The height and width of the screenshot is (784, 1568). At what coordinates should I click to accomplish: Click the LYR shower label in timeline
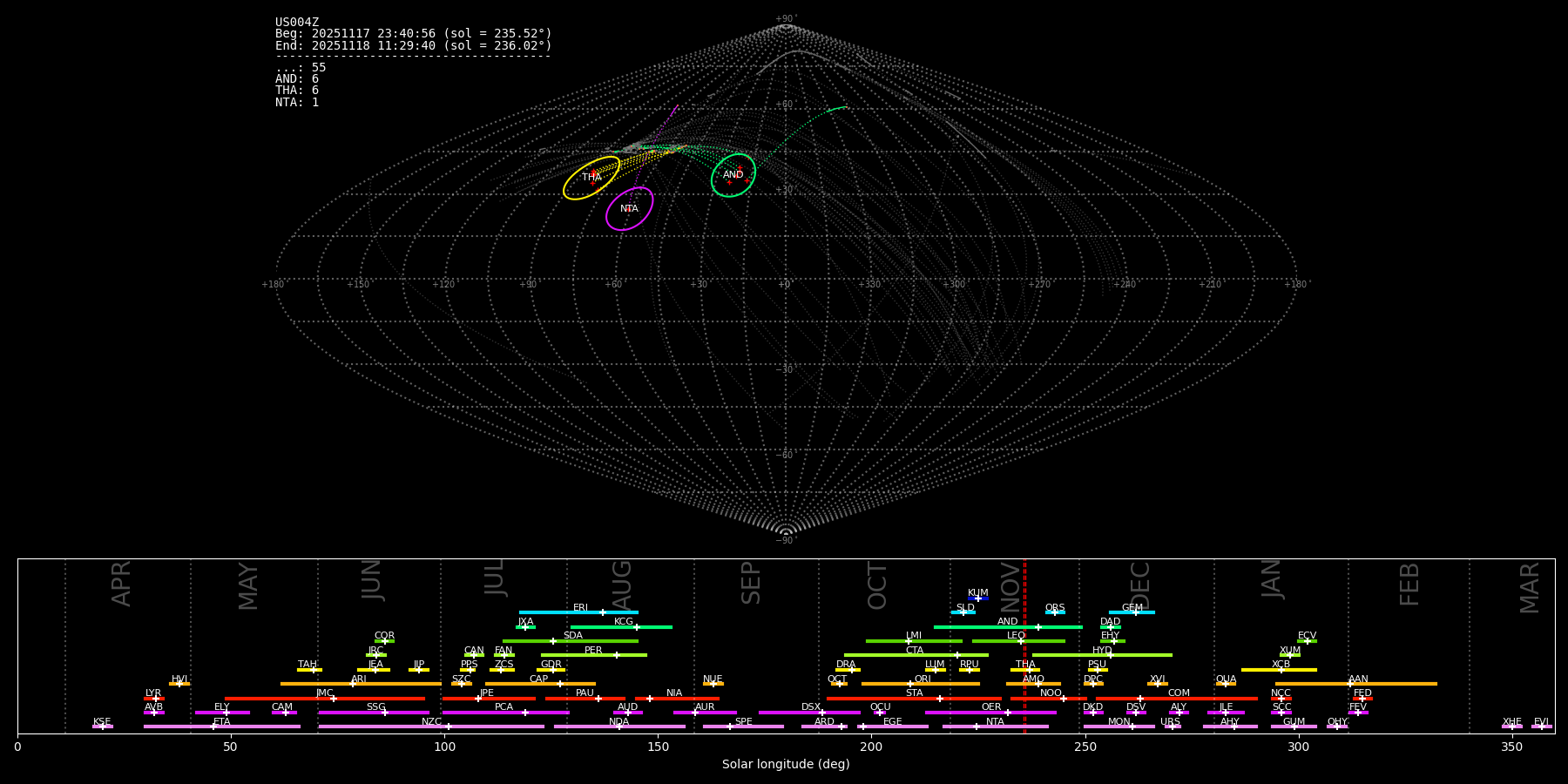pos(153,693)
